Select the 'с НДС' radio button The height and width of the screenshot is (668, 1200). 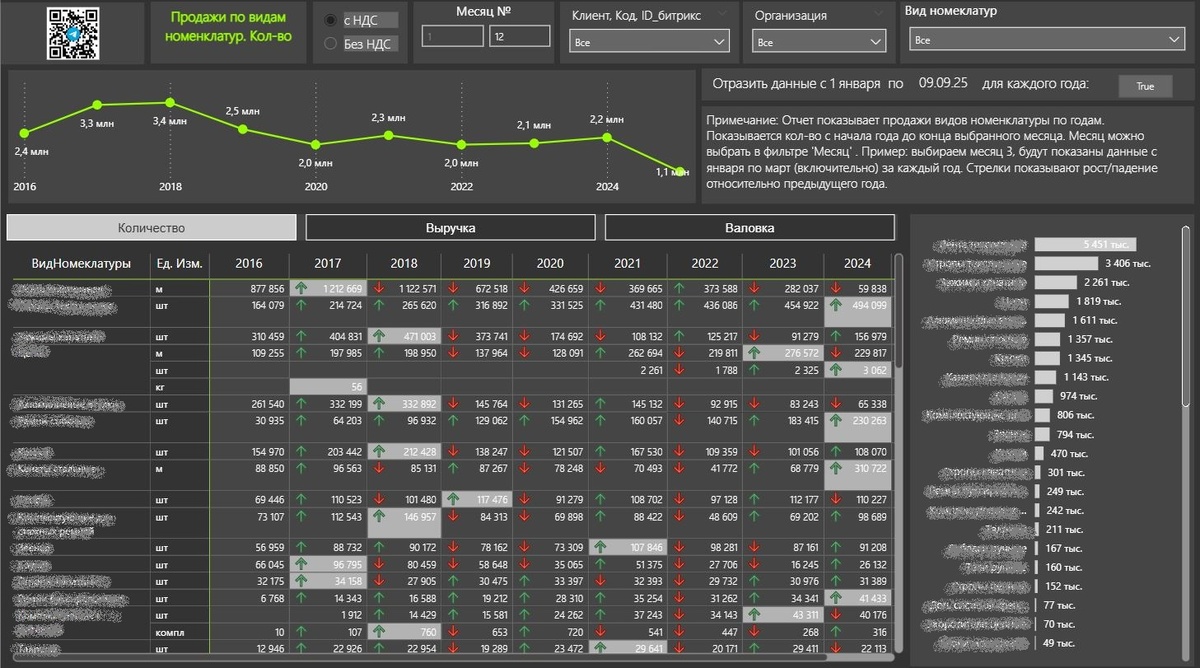[x=328, y=19]
